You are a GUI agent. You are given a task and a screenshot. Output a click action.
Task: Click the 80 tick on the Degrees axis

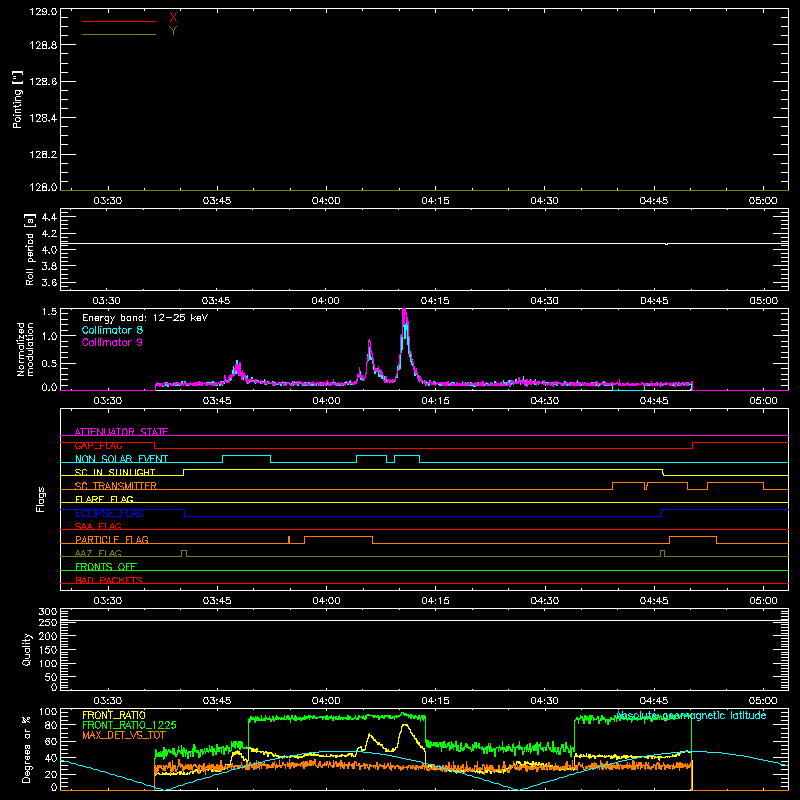51,725
